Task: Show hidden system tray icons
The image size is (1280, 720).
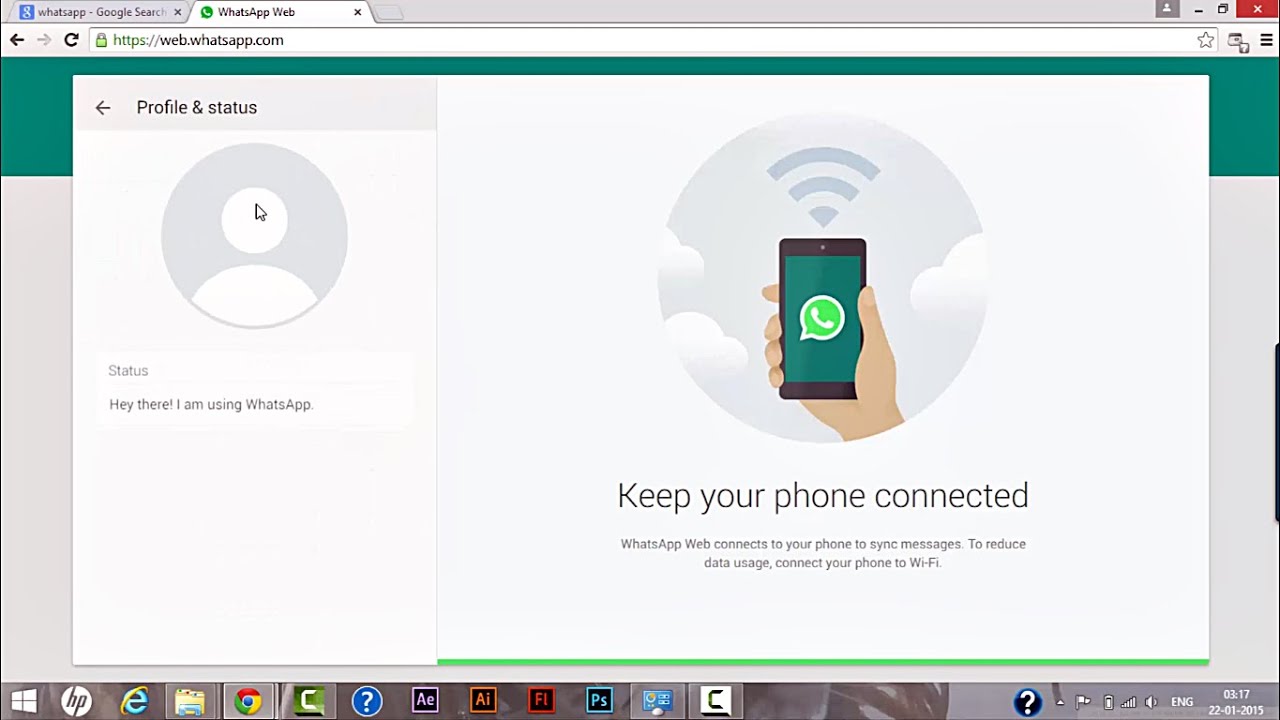Action: tap(1060, 702)
